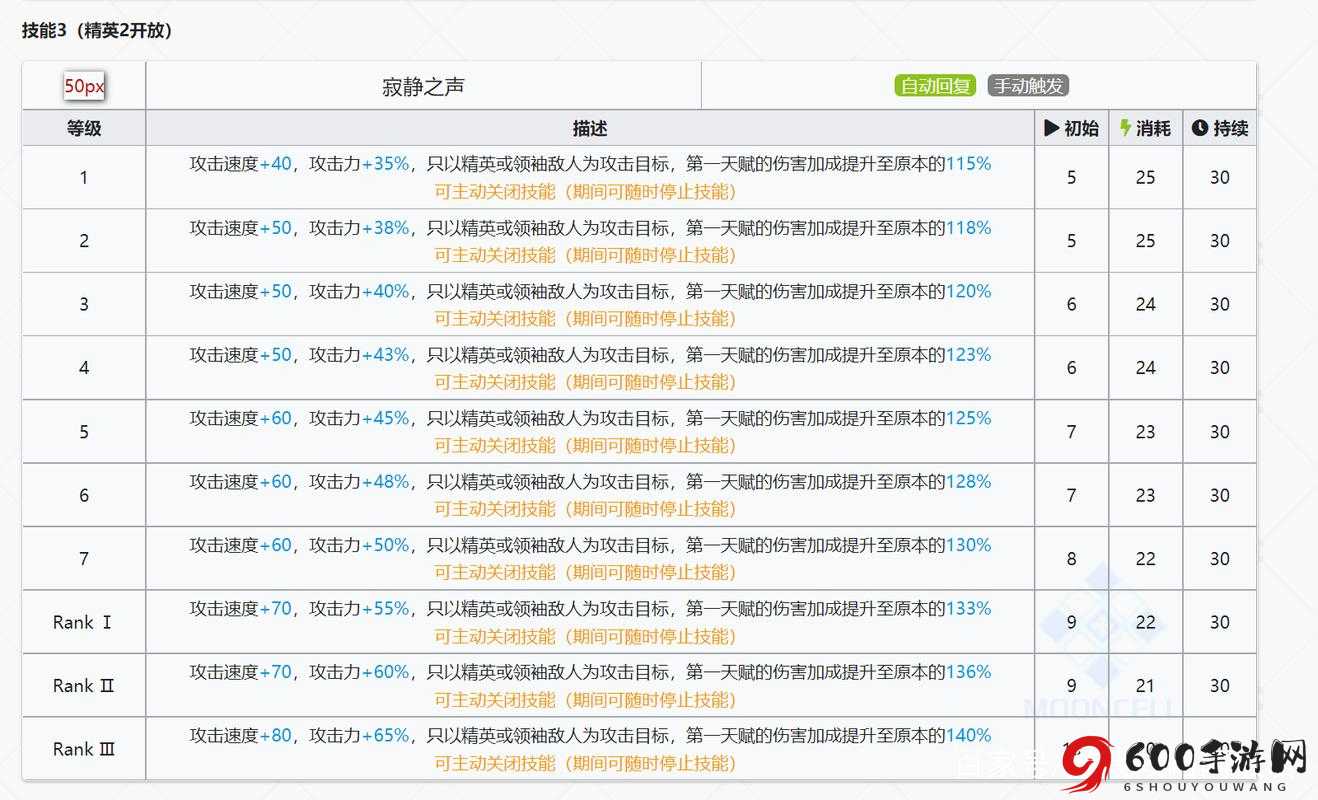Click the 136% value in Rank Ⅱ description
This screenshot has height=800, width=1318.
tap(968, 672)
